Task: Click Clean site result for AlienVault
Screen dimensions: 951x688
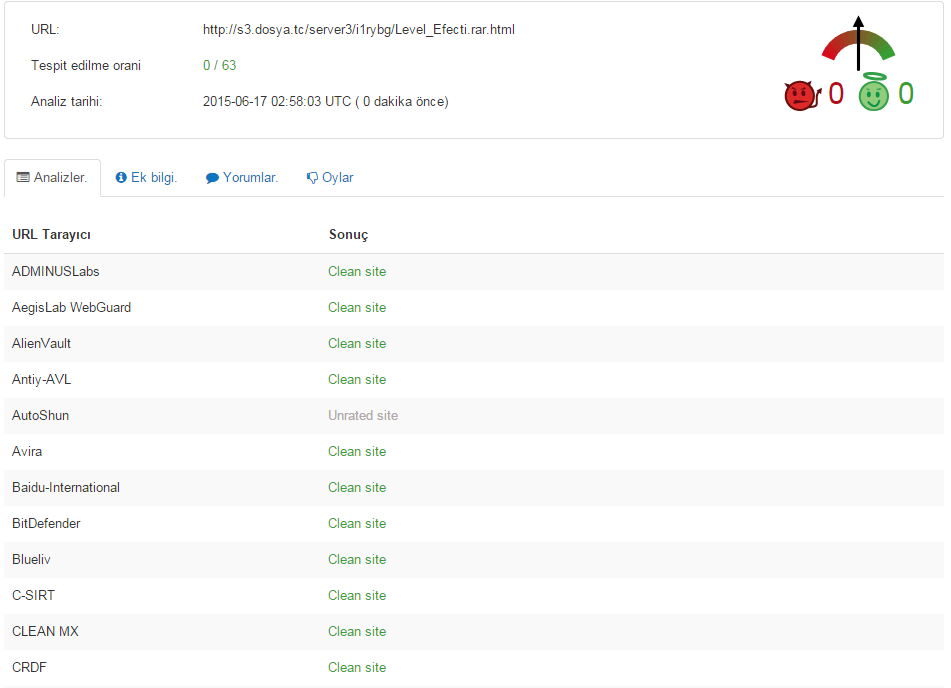Action: pos(357,343)
